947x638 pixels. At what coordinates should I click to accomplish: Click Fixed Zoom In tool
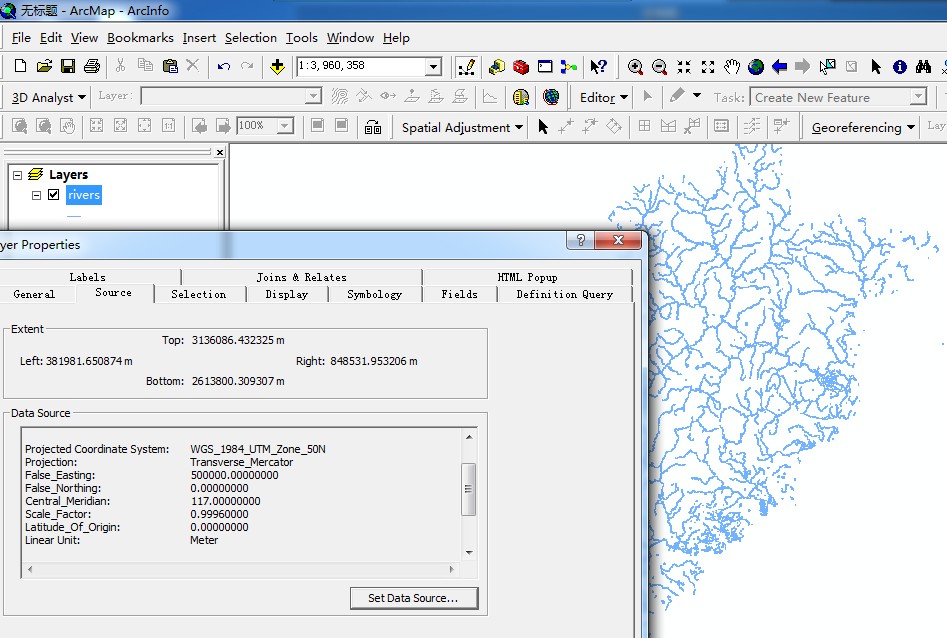click(684, 66)
